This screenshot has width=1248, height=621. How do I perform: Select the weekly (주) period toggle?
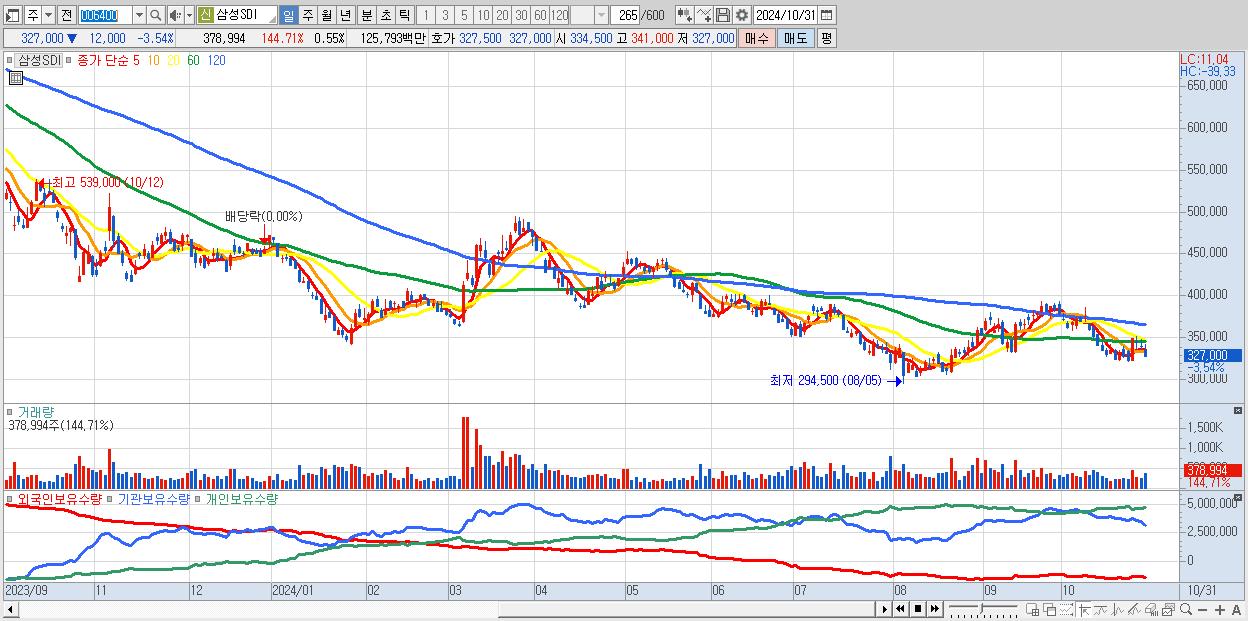(x=307, y=15)
